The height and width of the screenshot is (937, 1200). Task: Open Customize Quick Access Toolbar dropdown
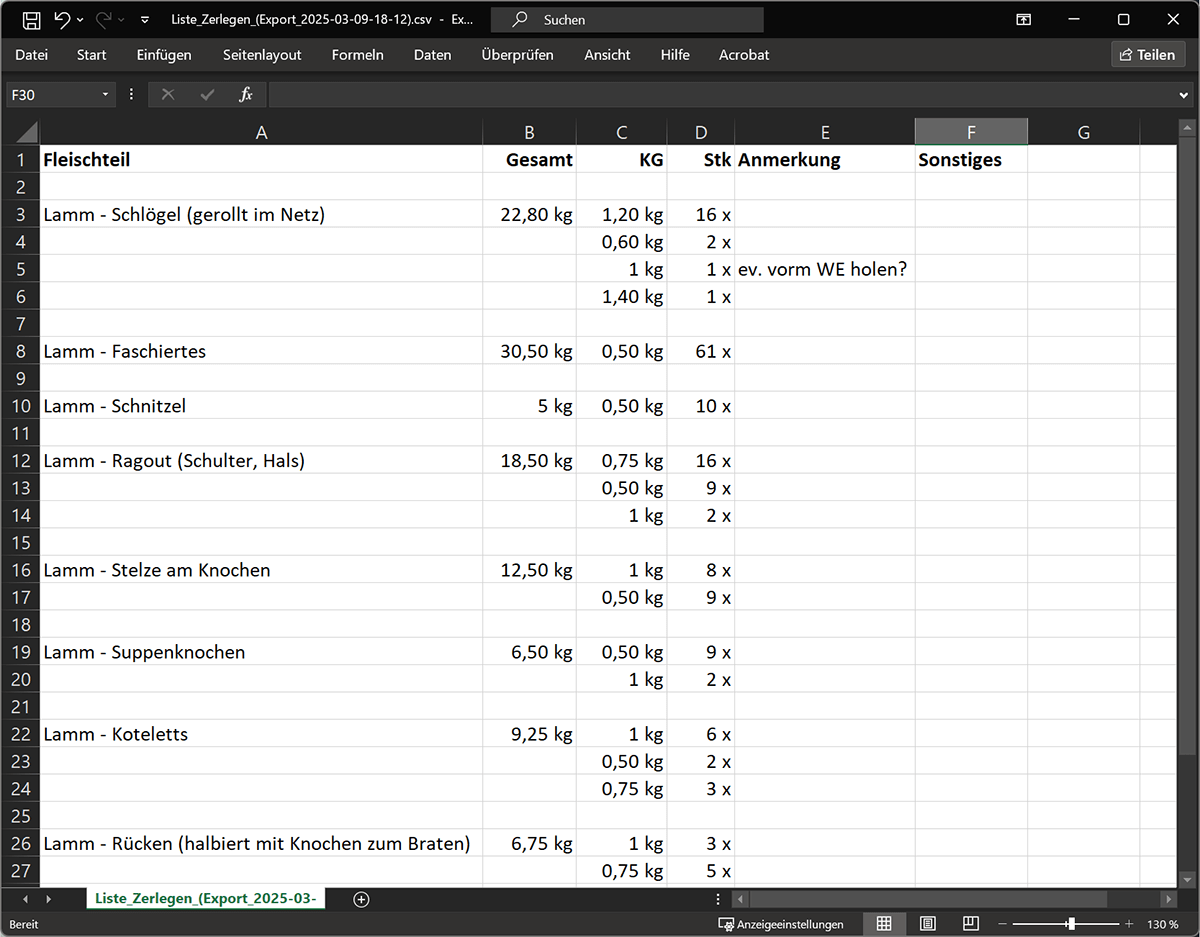[145, 20]
